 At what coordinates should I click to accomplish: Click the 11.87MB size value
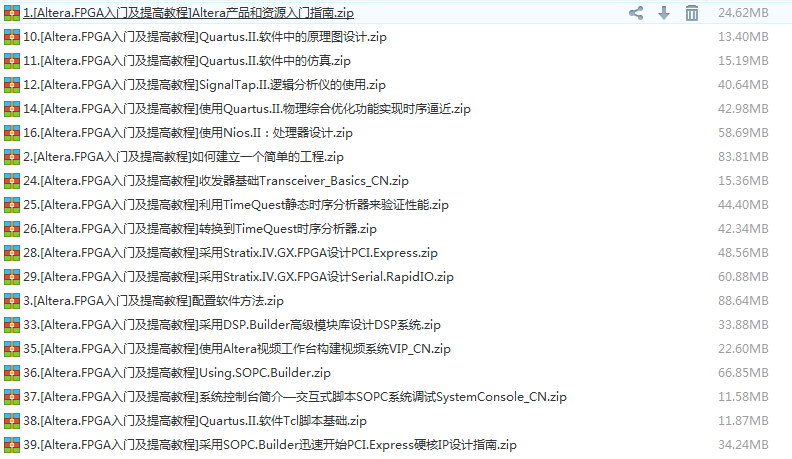point(743,421)
